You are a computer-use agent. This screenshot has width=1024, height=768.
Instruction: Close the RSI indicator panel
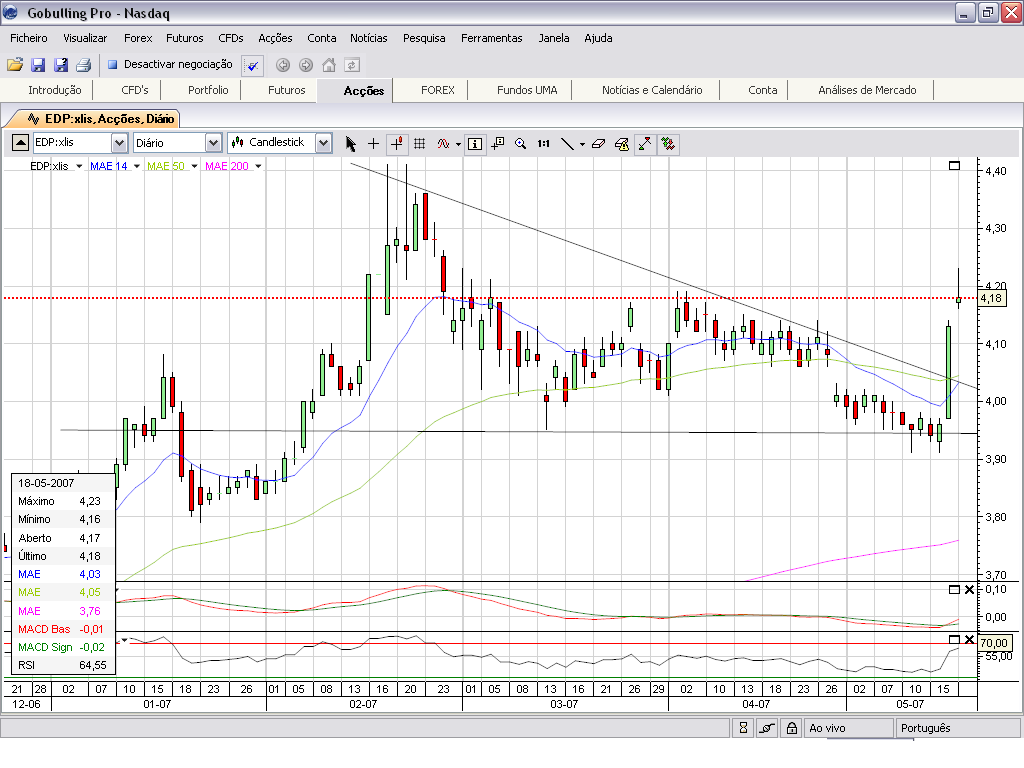(x=969, y=639)
